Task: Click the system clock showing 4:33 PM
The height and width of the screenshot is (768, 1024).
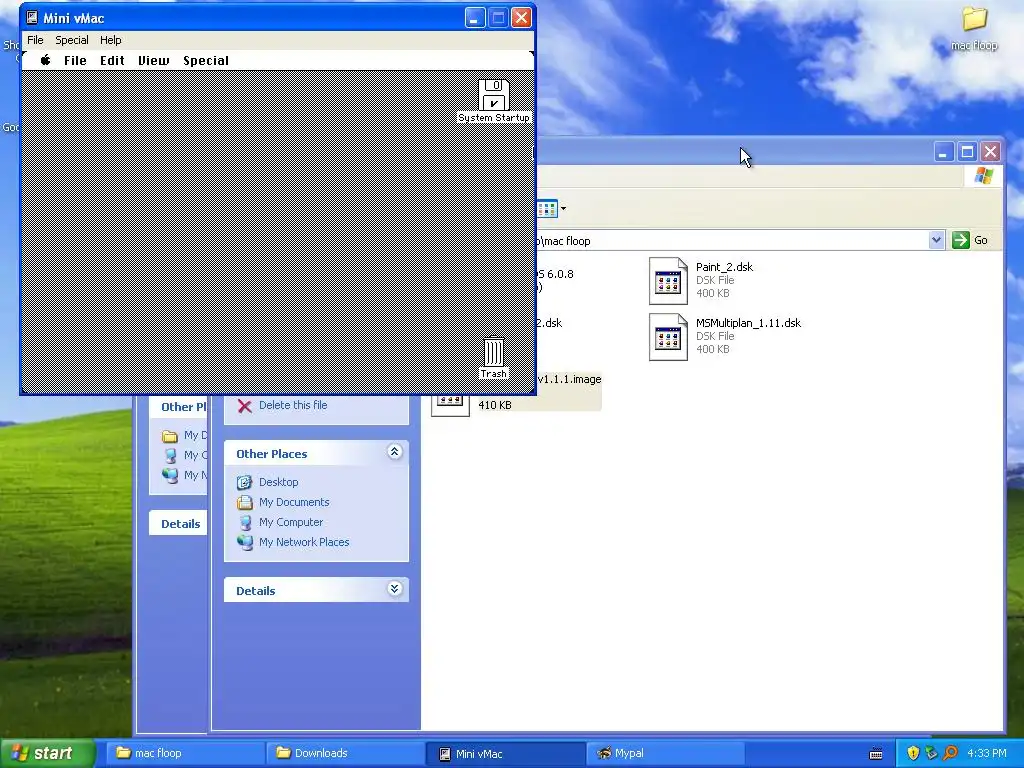Action: click(x=987, y=753)
